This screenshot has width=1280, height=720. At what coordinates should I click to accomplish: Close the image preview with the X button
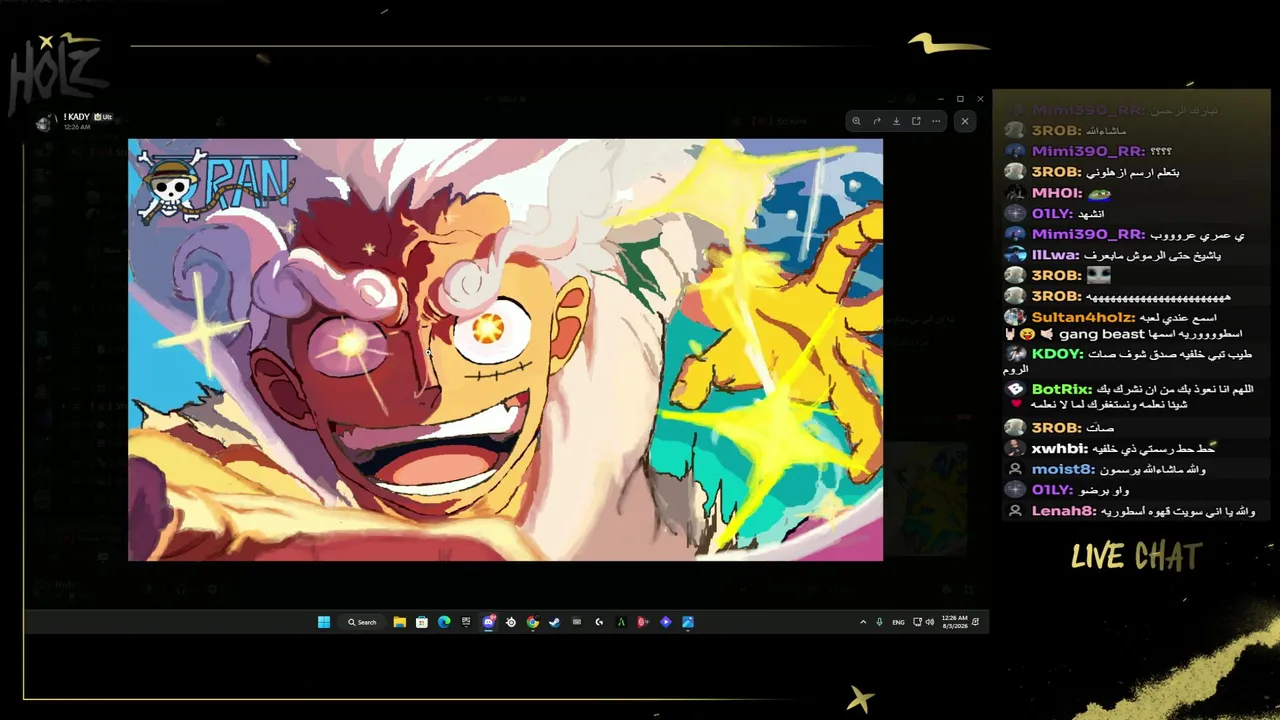point(965,121)
